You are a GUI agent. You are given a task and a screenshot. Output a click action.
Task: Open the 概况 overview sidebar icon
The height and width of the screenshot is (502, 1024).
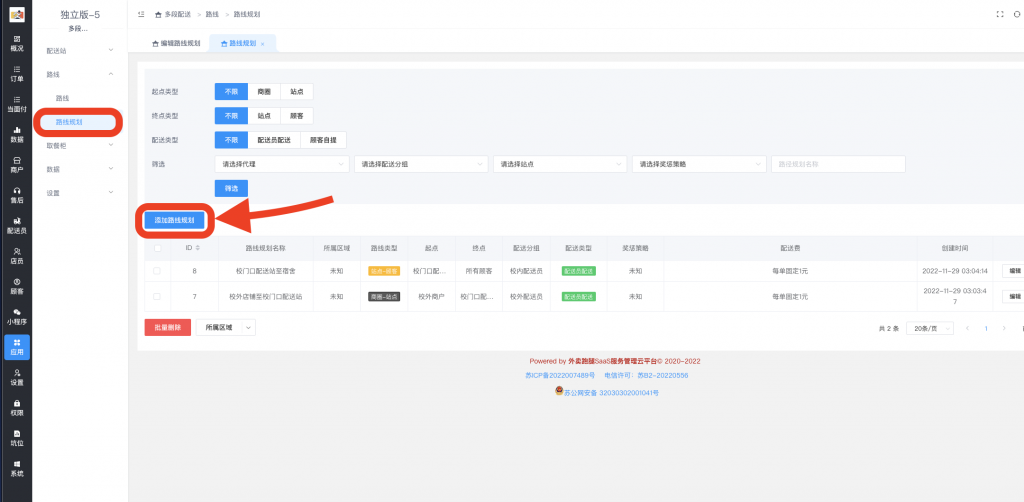(x=17, y=44)
